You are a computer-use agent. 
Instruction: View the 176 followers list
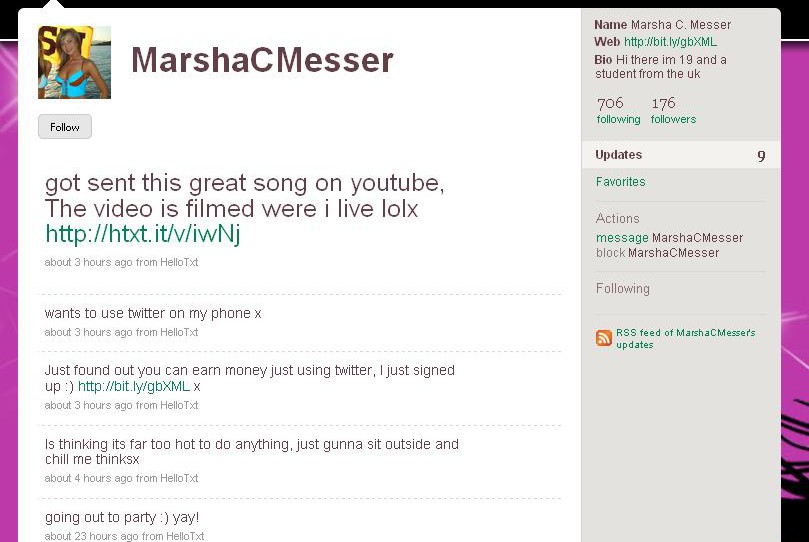pyautogui.click(x=673, y=110)
